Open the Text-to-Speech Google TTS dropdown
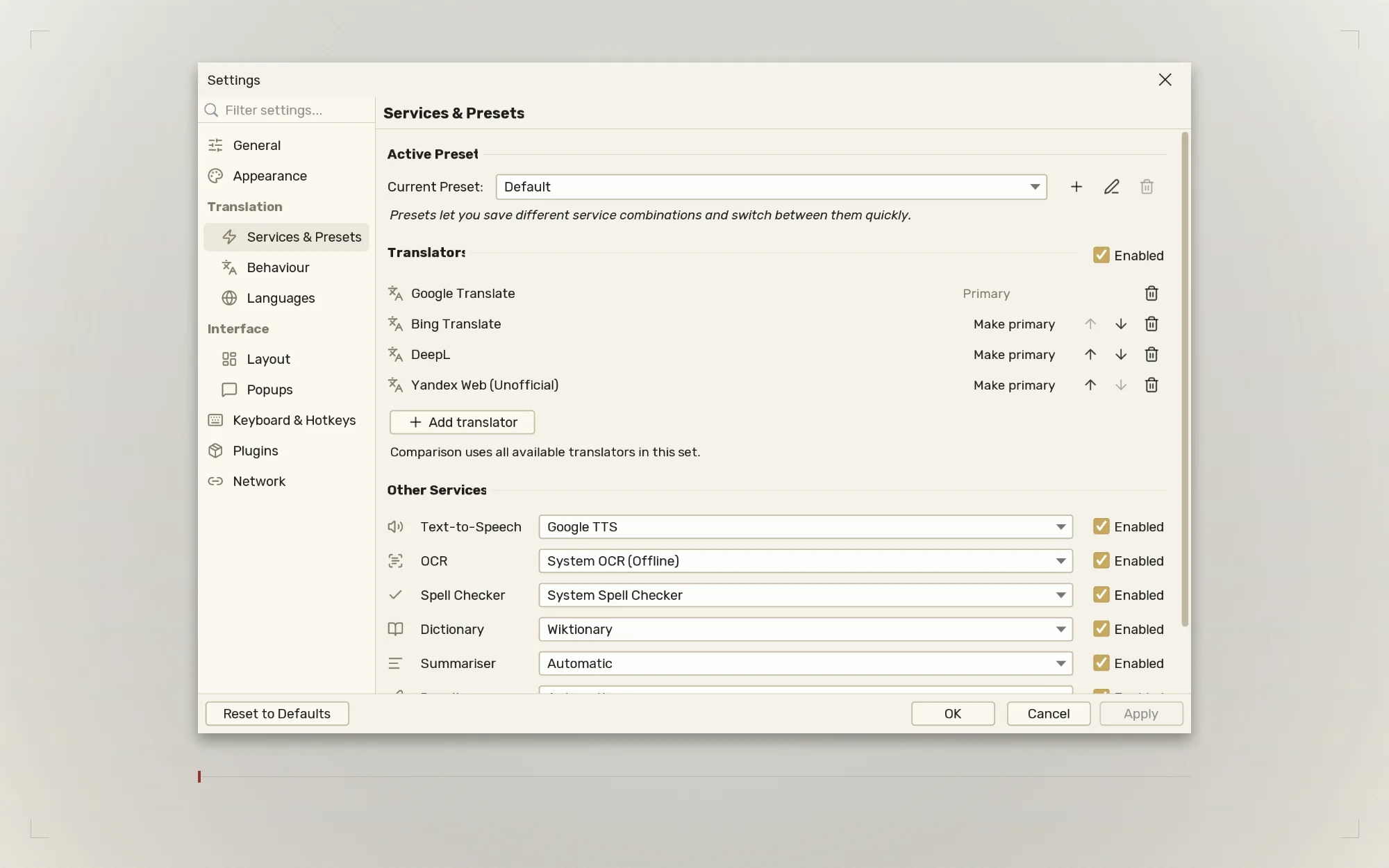The image size is (1389, 868). point(806,527)
